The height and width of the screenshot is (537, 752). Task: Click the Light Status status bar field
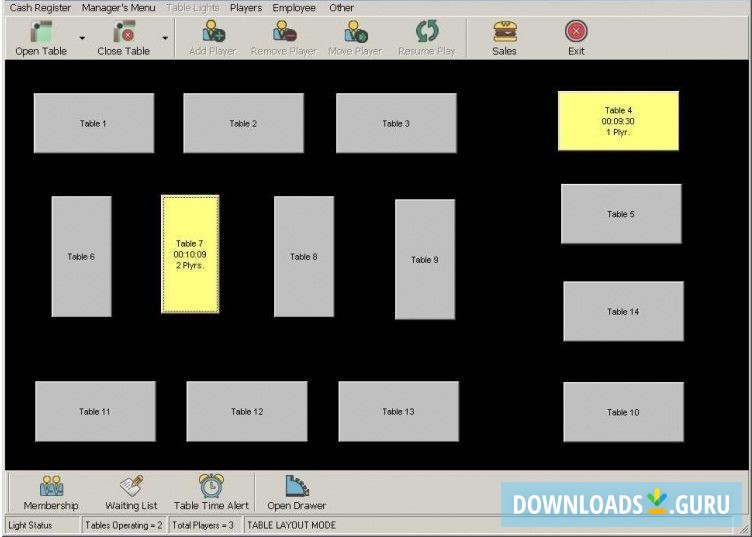[x=42, y=525]
